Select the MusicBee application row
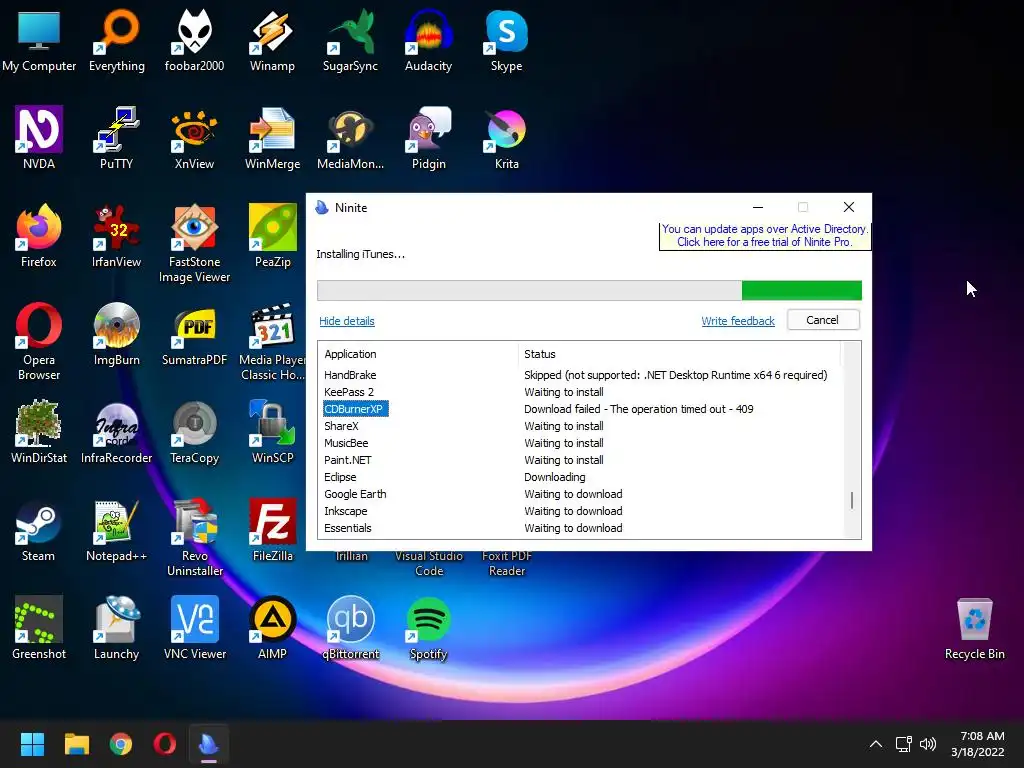1024x768 pixels. pyautogui.click(x=582, y=443)
